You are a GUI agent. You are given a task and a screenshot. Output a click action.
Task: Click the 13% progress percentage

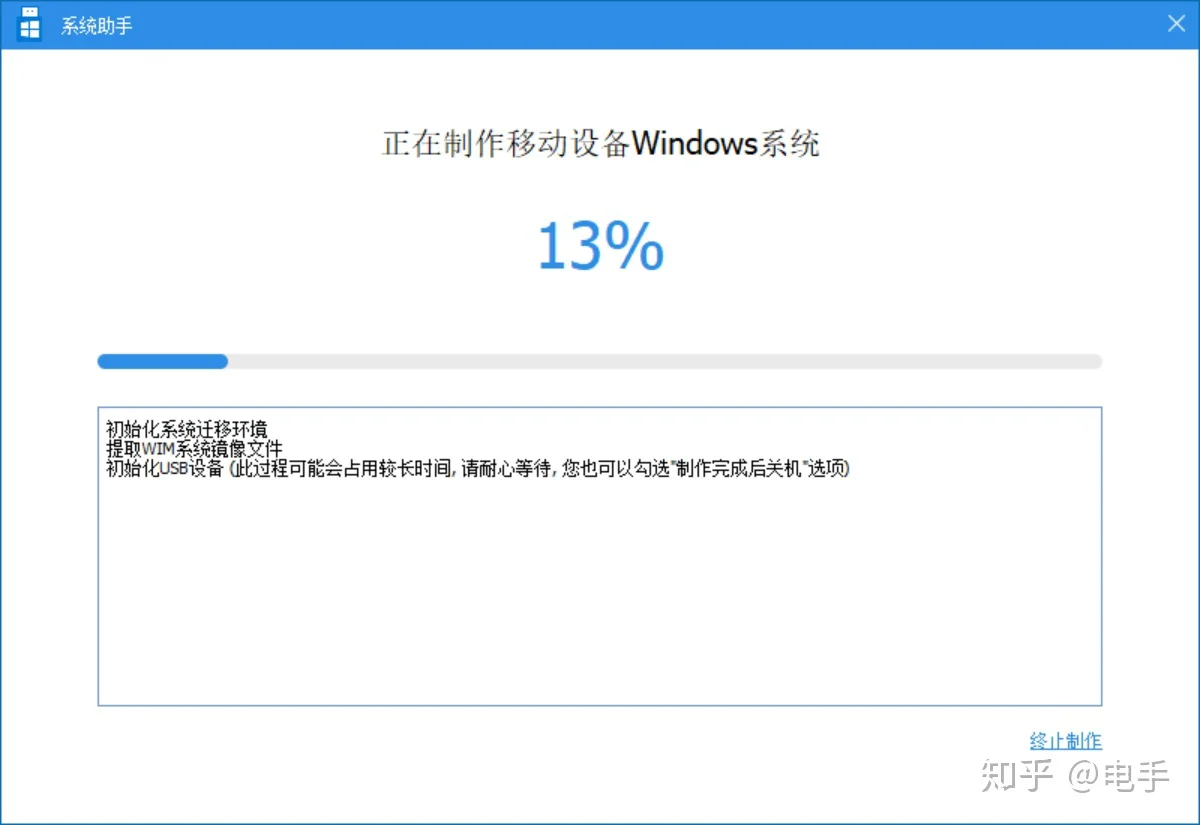tap(600, 246)
